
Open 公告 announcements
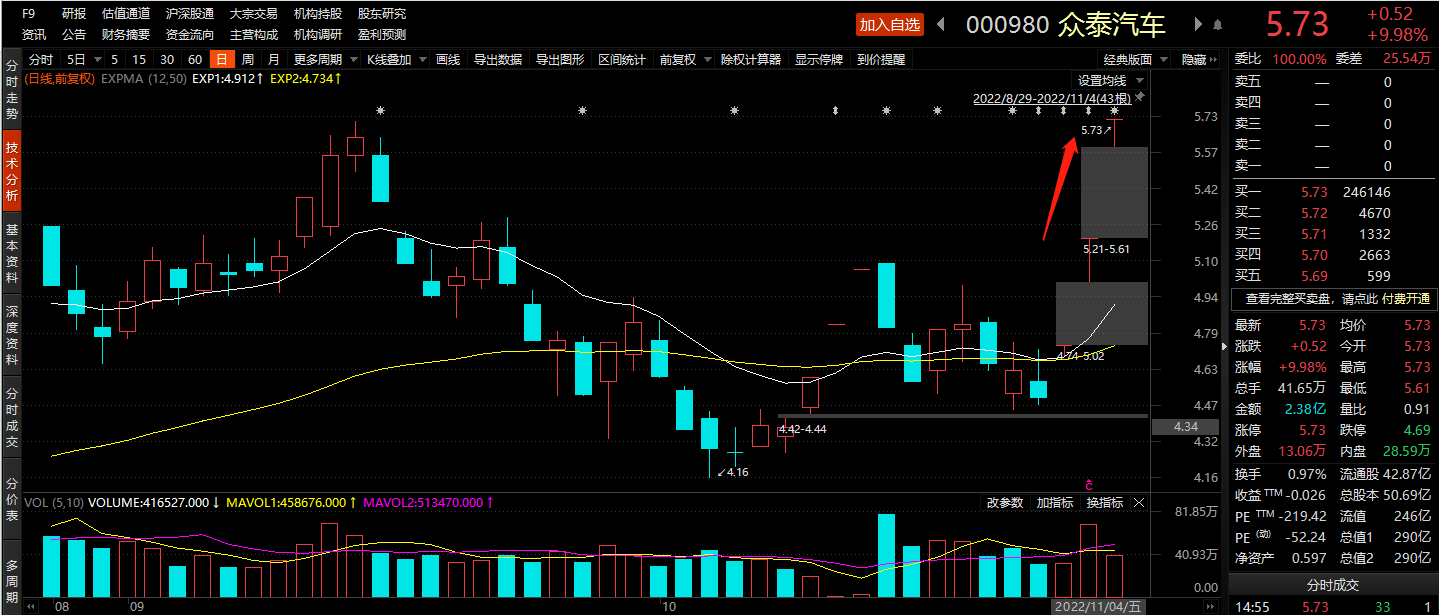74,34
